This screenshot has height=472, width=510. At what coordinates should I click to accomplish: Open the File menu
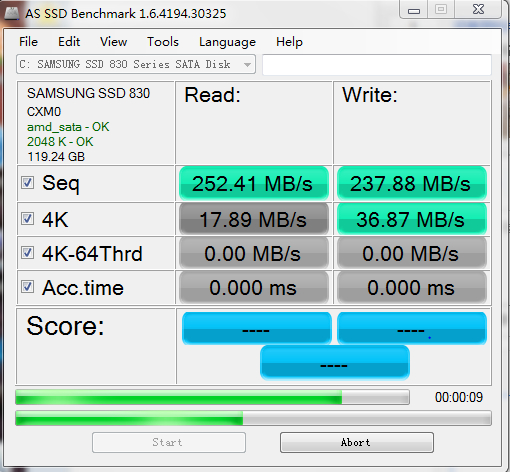28,42
